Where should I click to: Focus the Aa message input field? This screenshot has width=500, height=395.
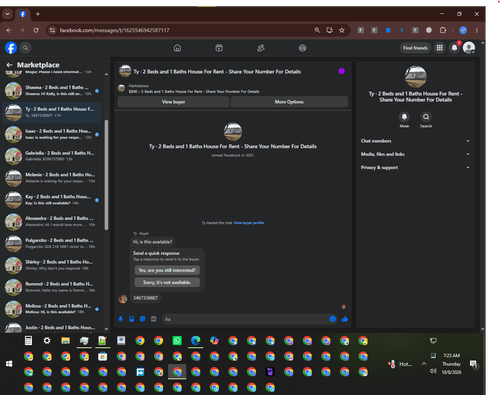(x=248, y=319)
